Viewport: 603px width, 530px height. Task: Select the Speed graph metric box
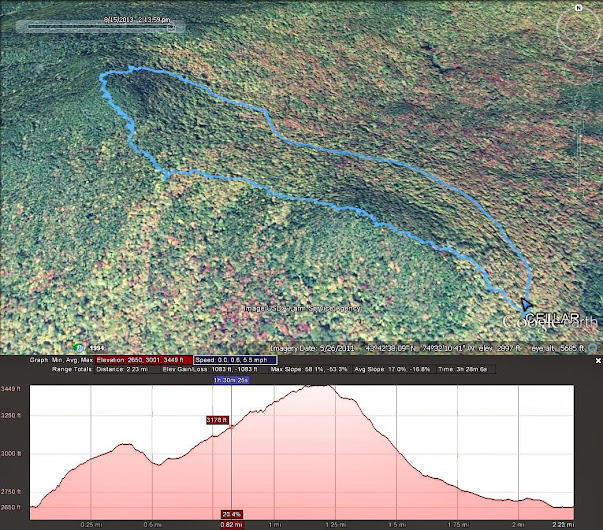[x=235, y=360]
